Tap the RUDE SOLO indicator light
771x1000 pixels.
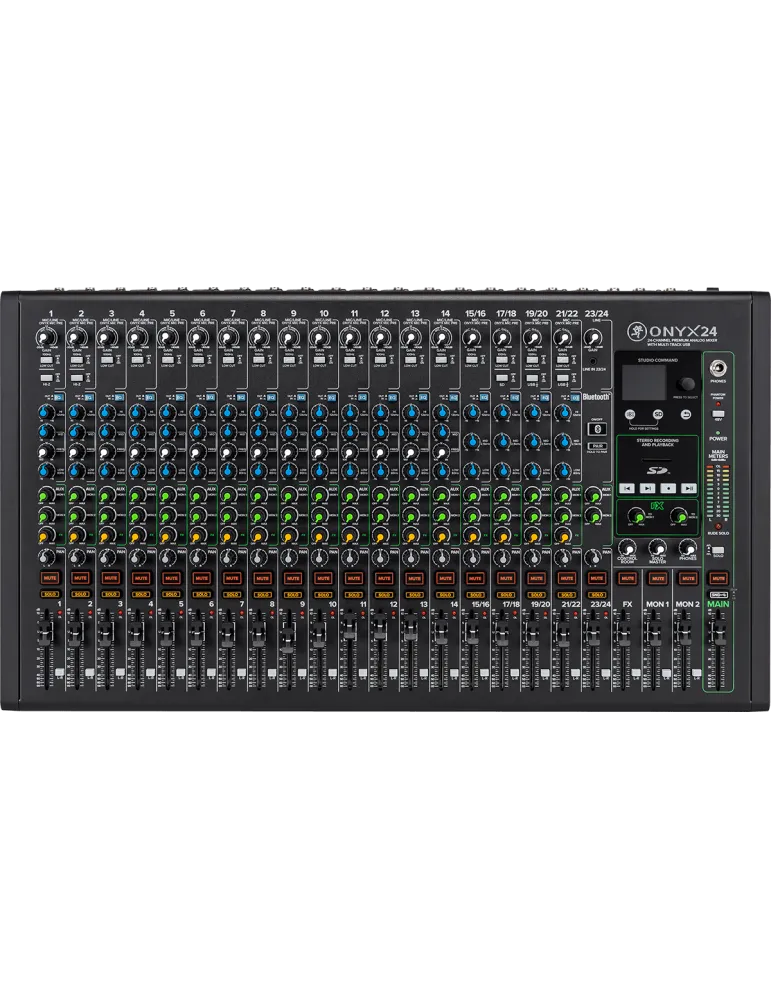click(x=718, y=527)
